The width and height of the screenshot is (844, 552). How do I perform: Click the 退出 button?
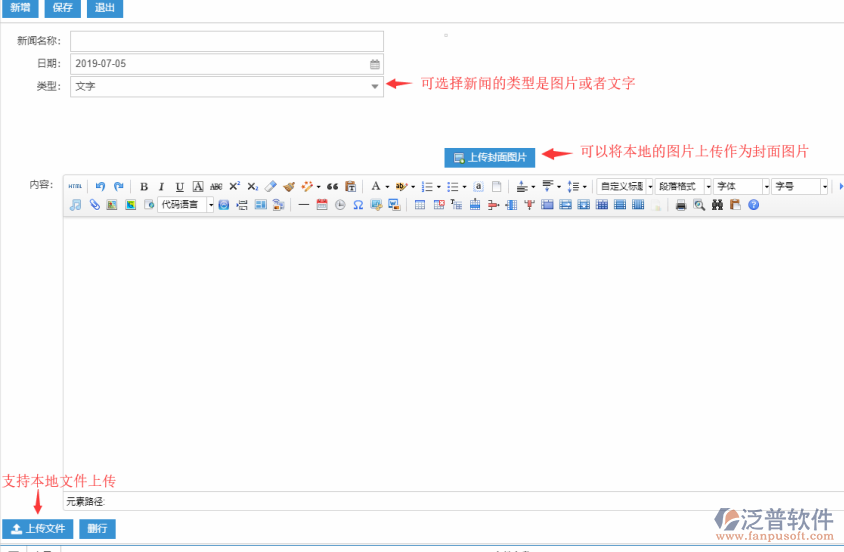tap(105, 8)
